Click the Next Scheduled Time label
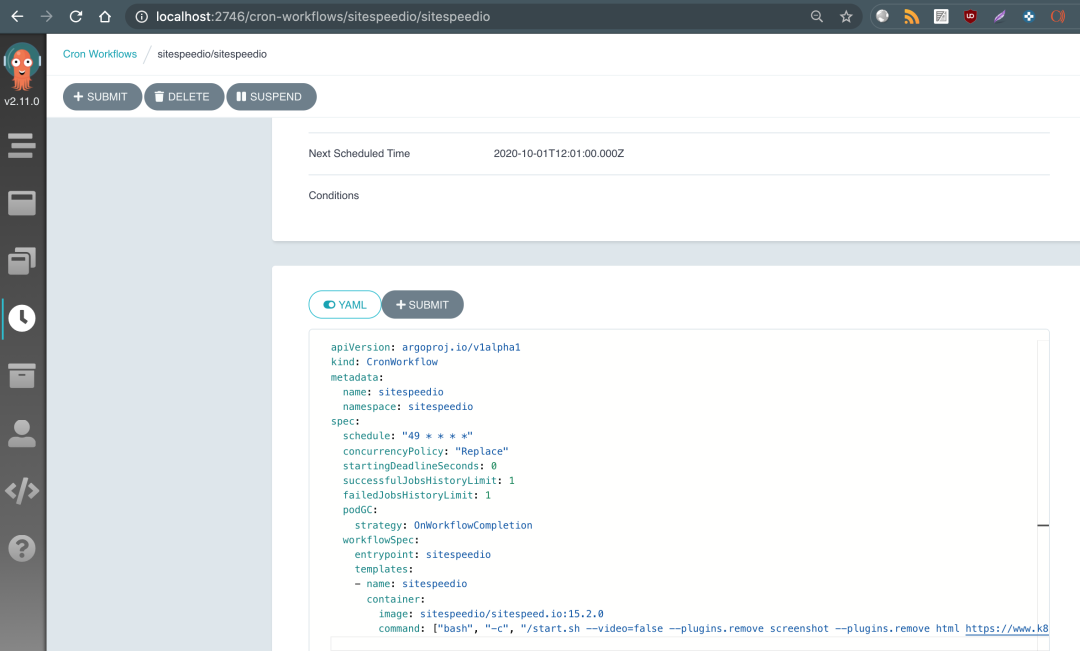 pos(359,154)
